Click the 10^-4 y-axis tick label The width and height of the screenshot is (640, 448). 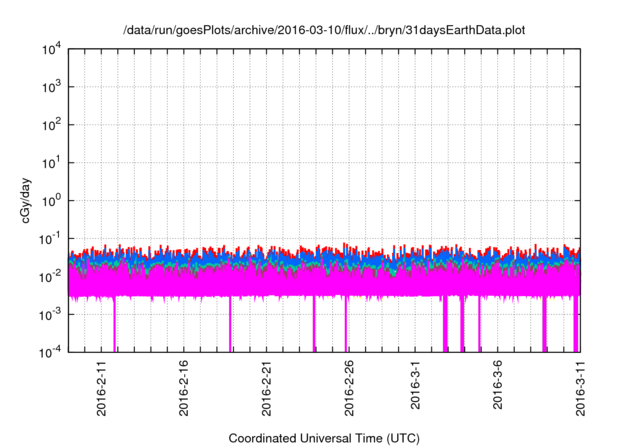51,352
